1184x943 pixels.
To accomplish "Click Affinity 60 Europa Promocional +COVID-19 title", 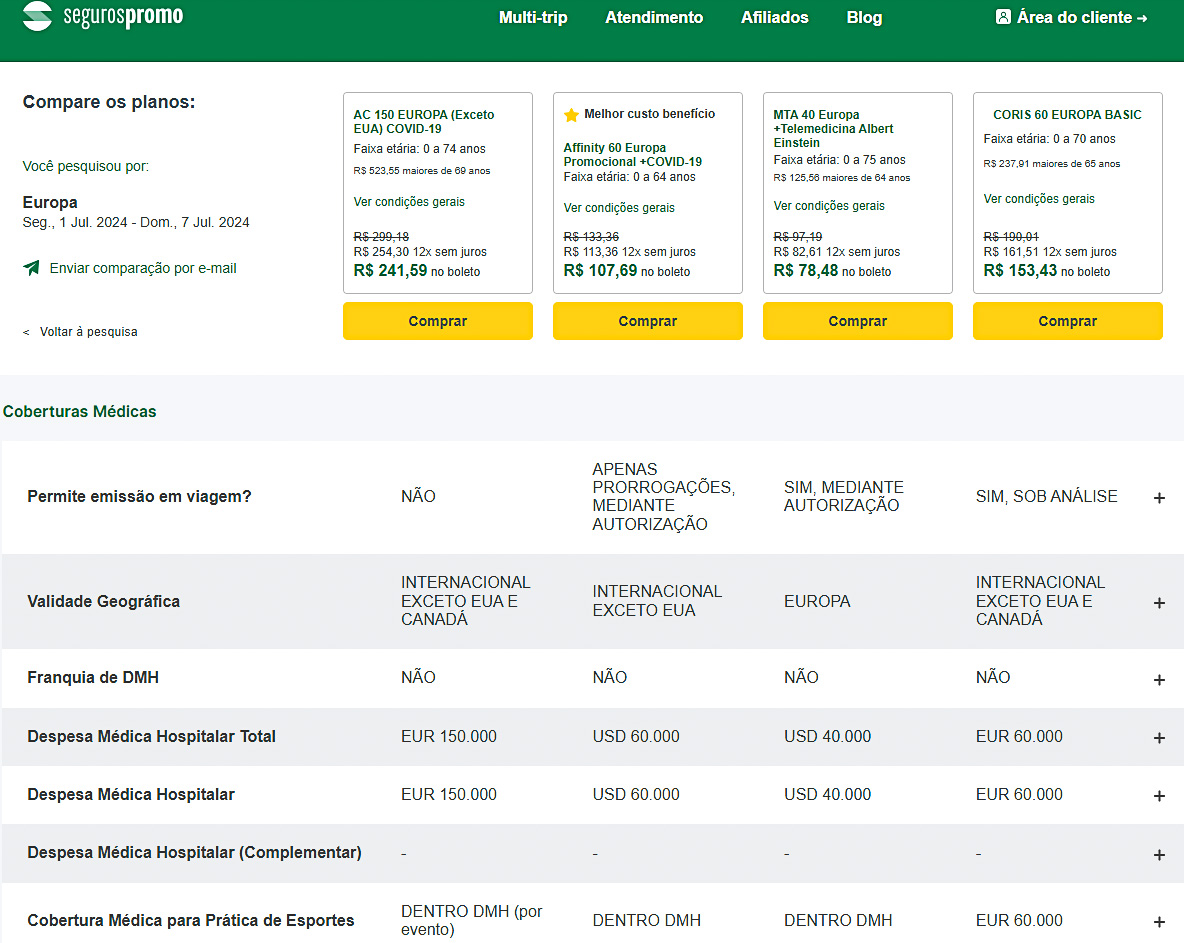I will [x=633, y=155].
